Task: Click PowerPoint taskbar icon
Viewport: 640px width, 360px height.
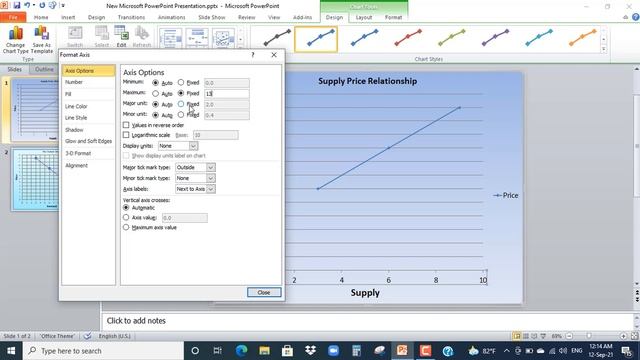Action: [x=402, y=351]
